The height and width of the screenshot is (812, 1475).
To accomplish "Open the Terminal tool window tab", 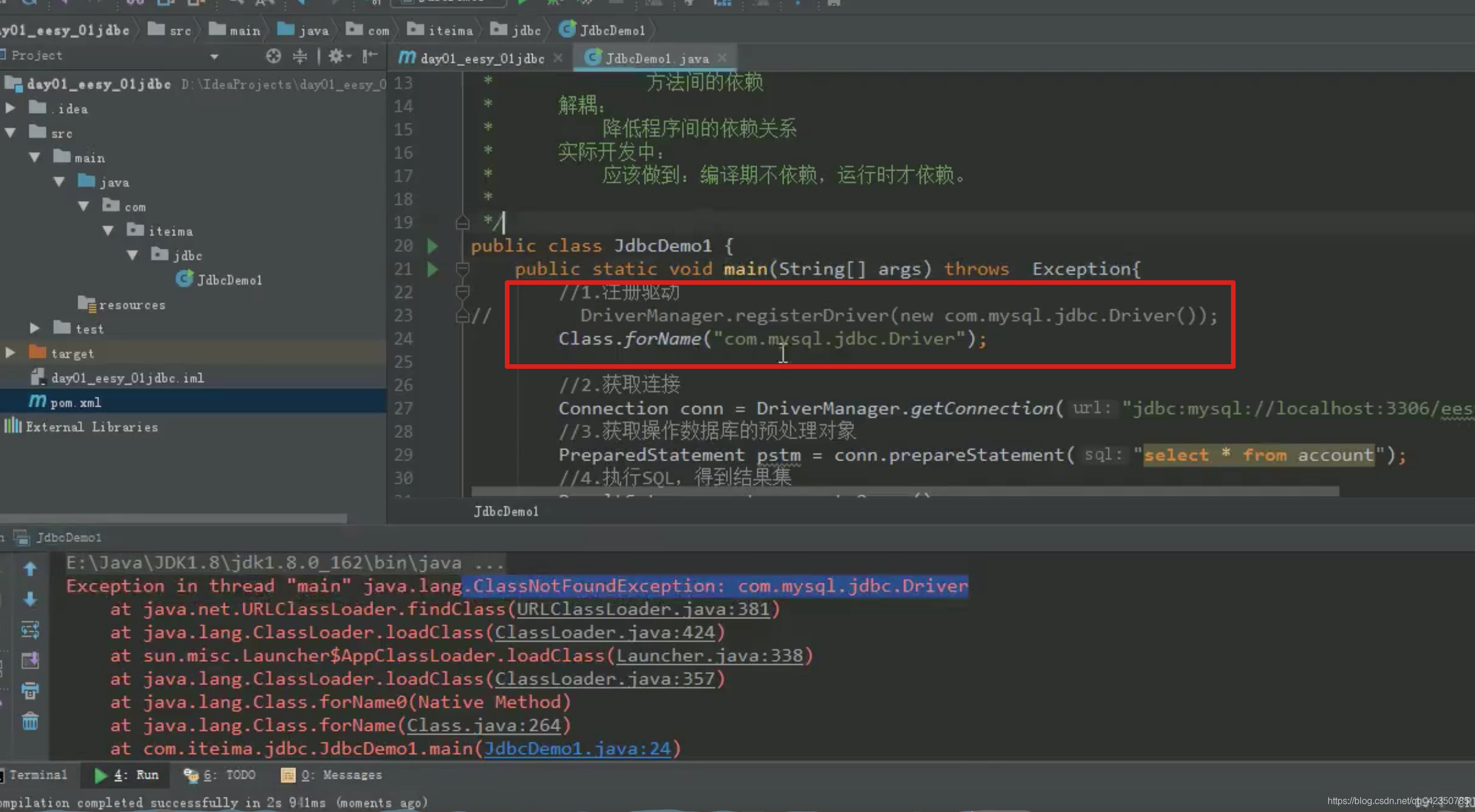I will 34,775.
